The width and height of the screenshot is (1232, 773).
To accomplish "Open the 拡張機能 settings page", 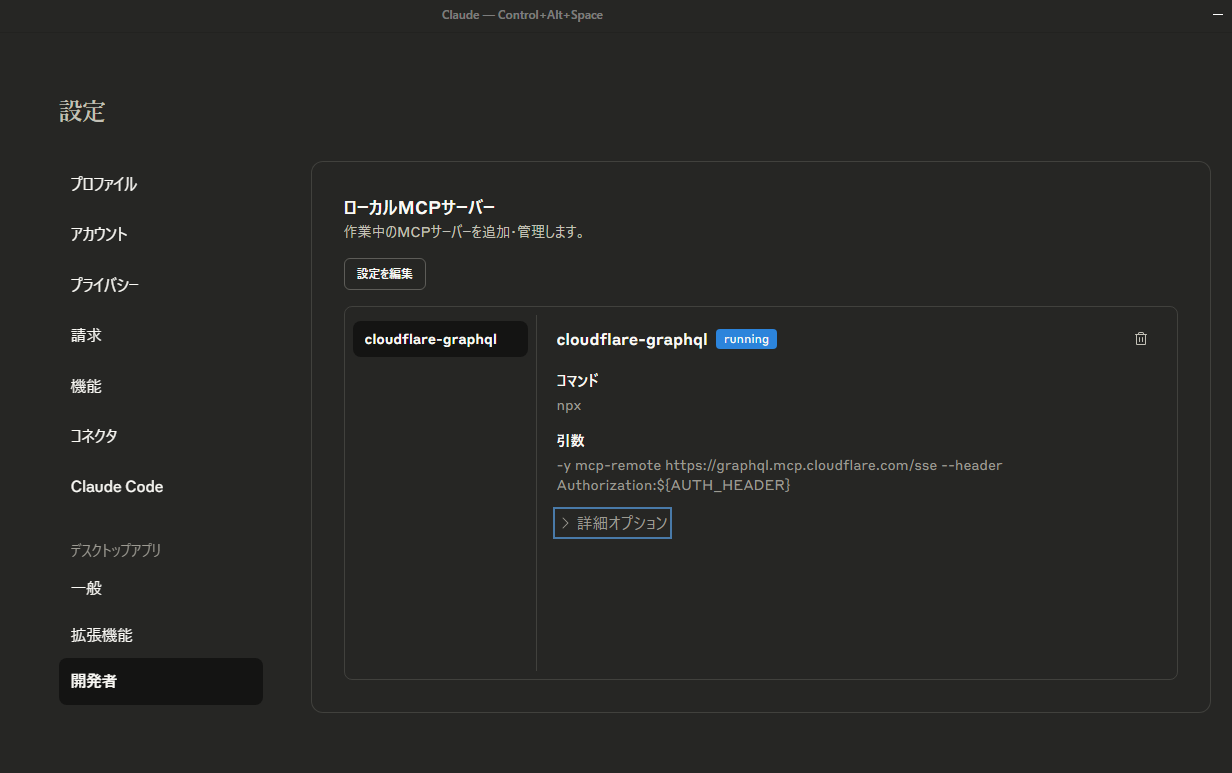I will pyautogui.click(x=101, y=635).
